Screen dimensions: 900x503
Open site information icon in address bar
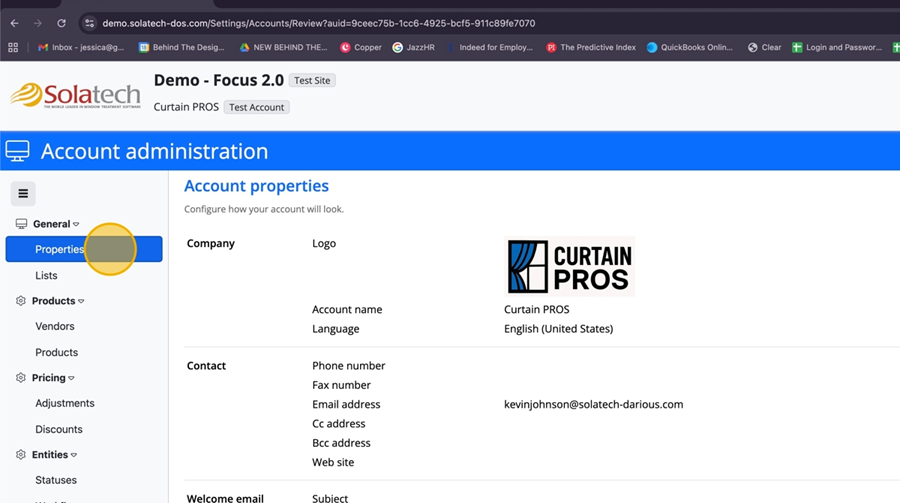pyautogui.click(x=89, y=24)
